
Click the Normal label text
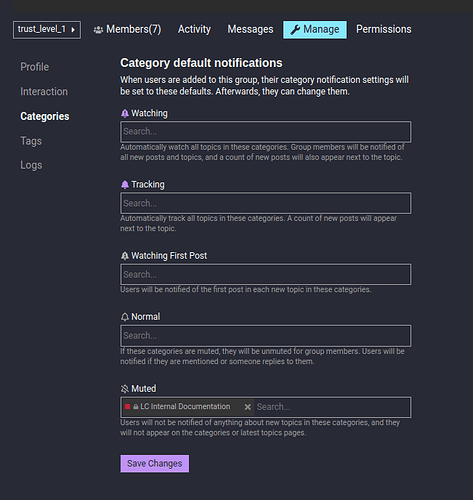coord(146,316)
